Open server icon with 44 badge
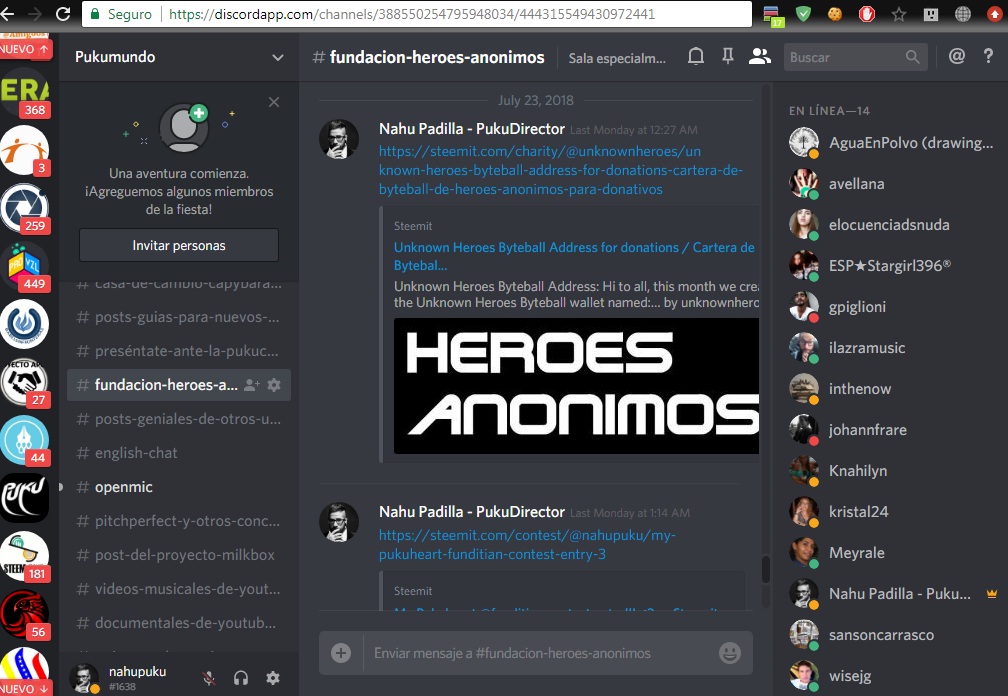 point(24,440)
